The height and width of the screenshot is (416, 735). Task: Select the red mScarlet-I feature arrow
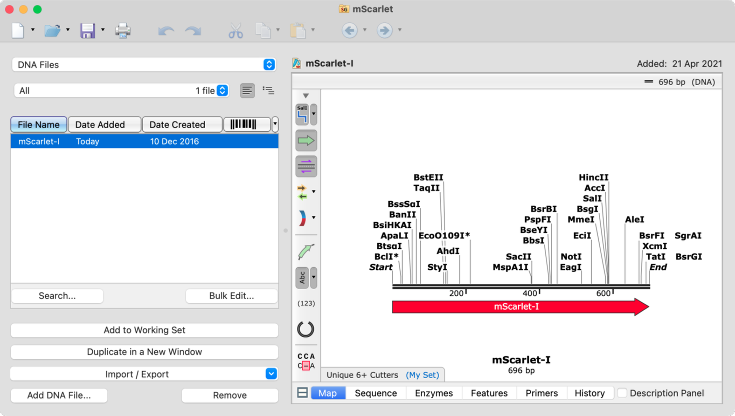pyautogui.click(x=520, y=307)
